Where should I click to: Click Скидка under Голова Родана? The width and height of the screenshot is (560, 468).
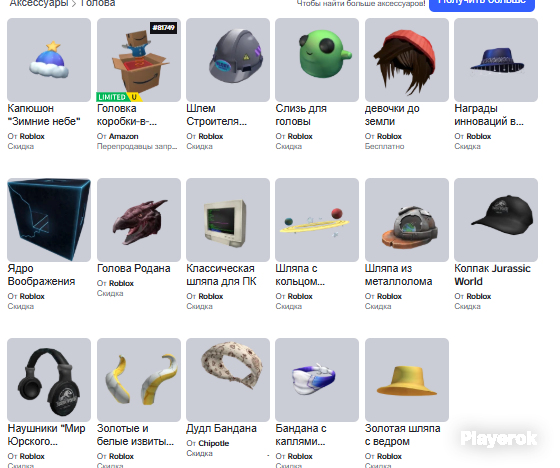110,293
